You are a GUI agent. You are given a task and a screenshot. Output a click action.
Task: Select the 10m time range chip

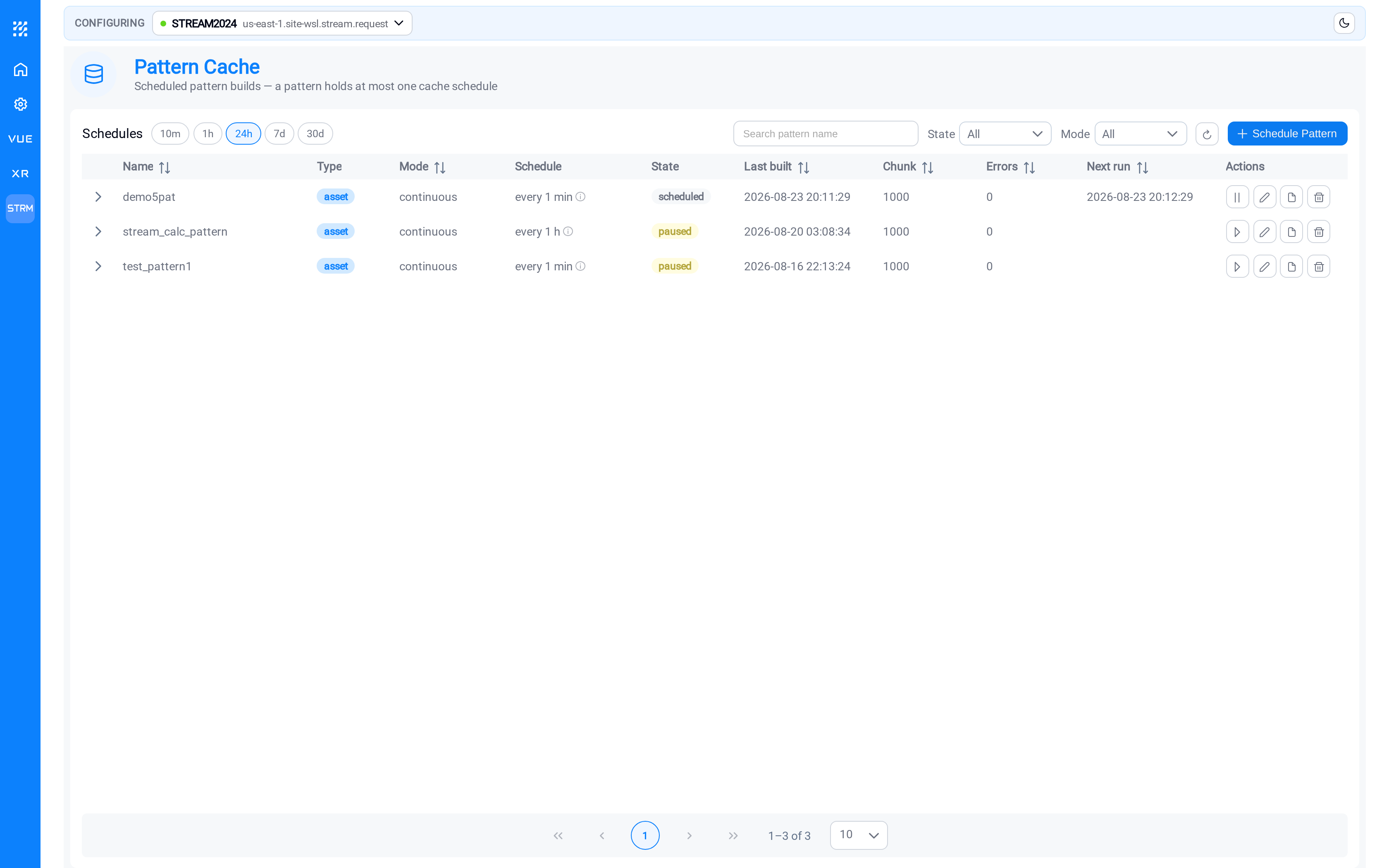[170, 134]
